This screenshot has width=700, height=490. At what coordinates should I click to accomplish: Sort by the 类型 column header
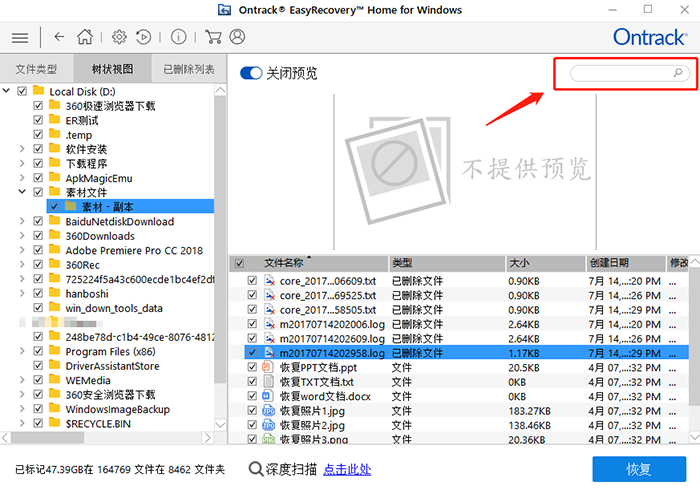[x=447, y=263]
